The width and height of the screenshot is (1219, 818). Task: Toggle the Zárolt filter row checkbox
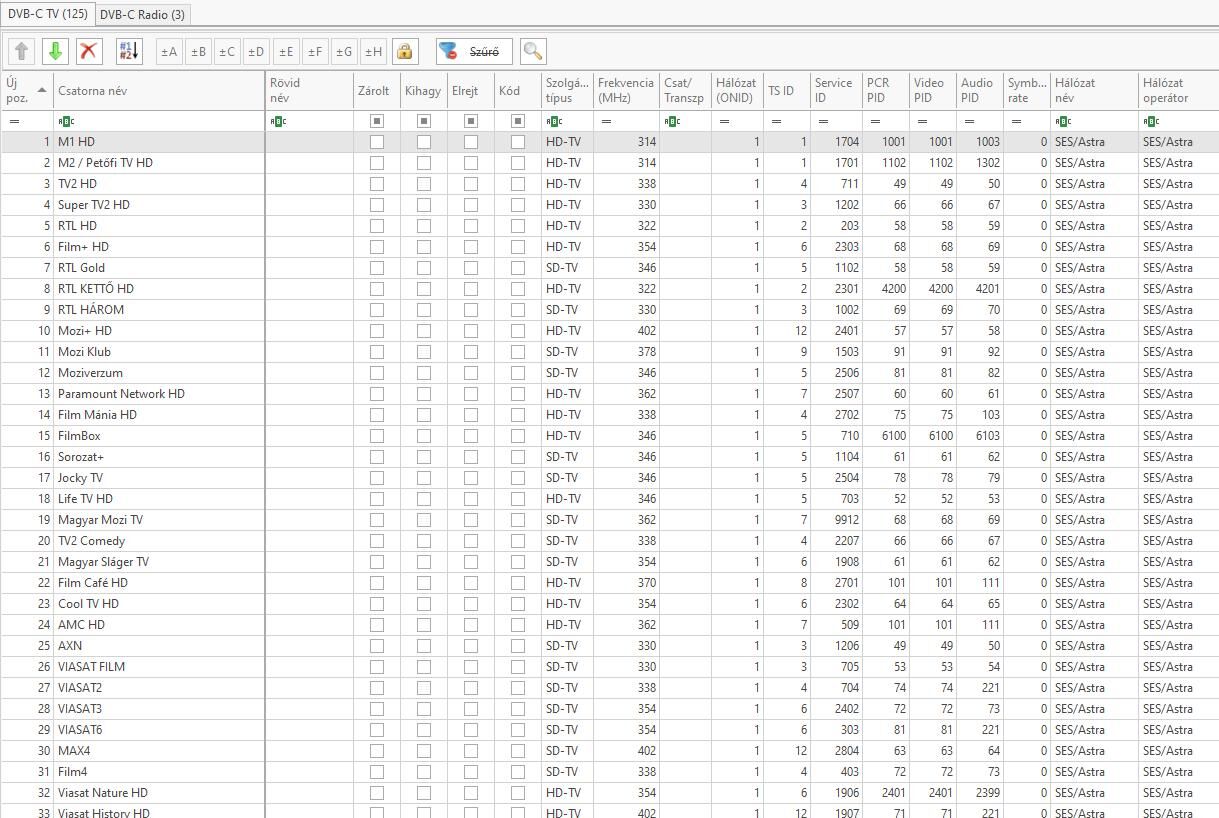point(377,121)
